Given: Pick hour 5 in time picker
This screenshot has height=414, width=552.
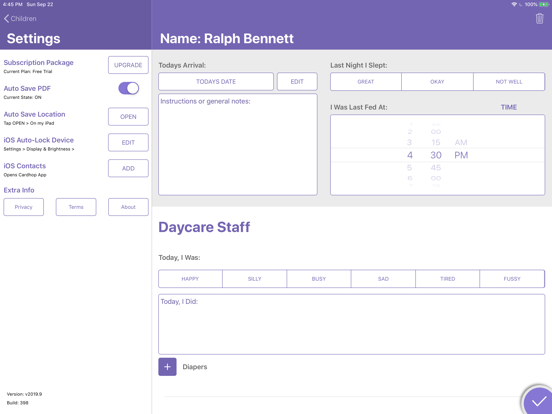Looking at the screenshot, I should click(x=409, y=168).
